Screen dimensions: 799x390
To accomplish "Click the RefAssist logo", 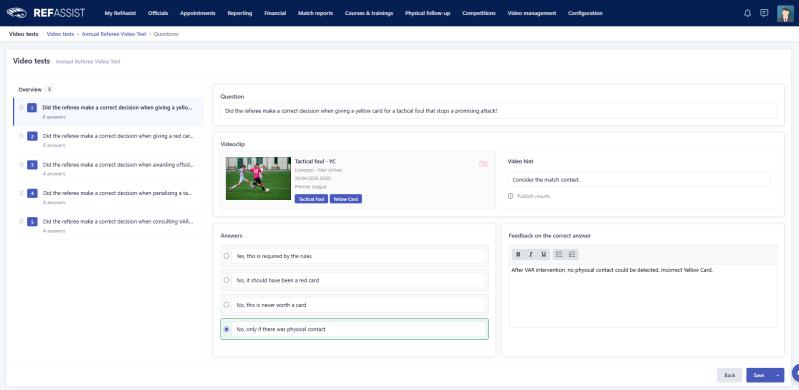I will pos(45,13).
